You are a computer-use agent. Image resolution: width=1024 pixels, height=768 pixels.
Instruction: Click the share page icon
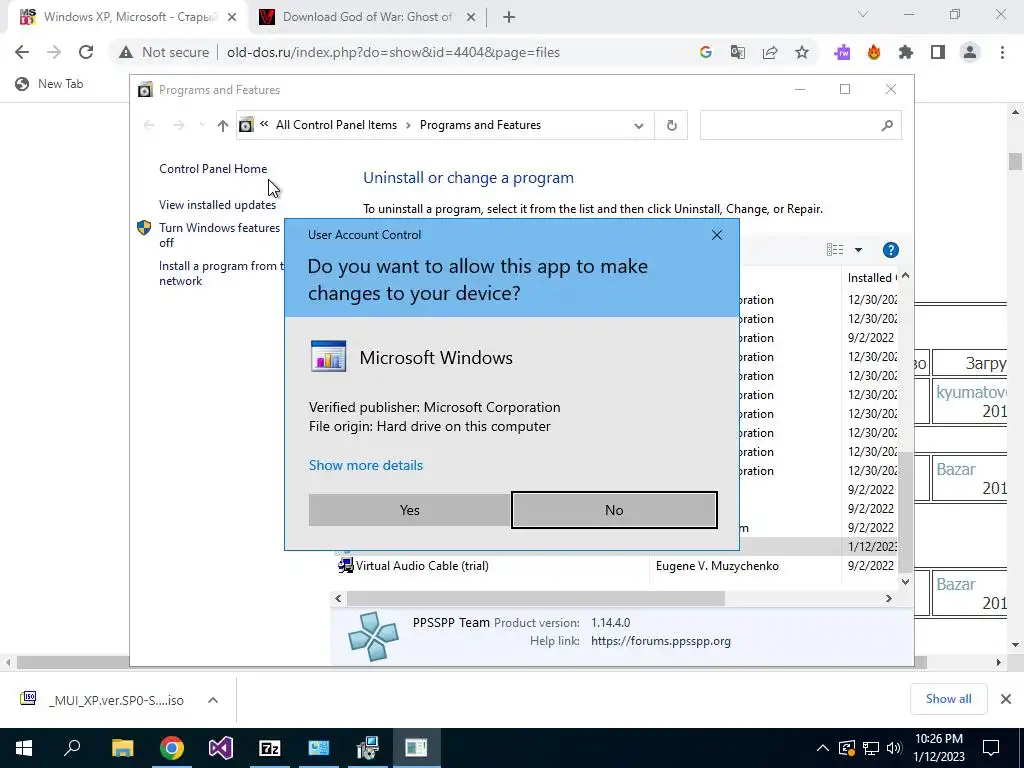[770, 52]
